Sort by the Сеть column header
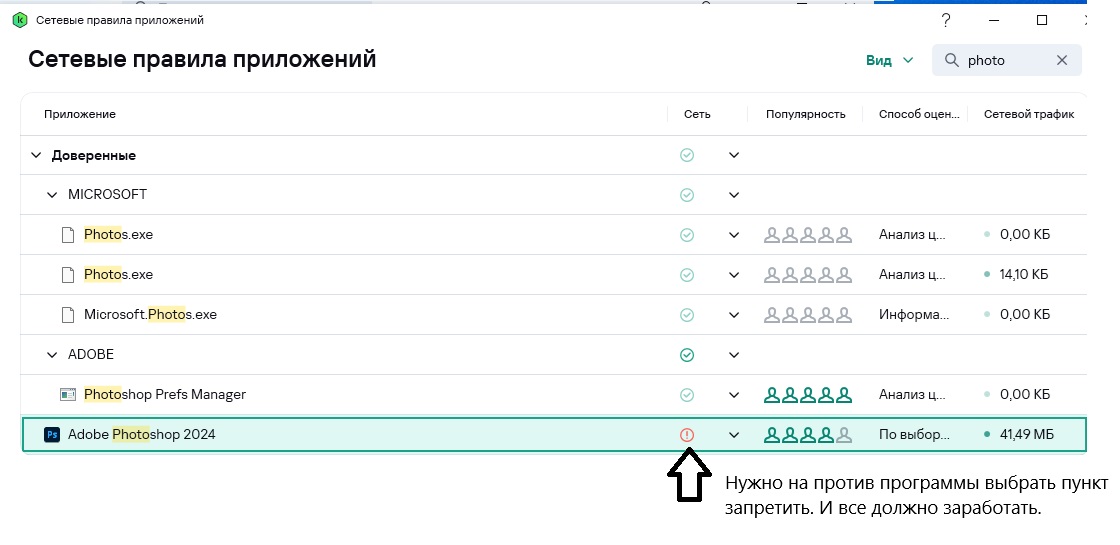 (x=697, y=114)
